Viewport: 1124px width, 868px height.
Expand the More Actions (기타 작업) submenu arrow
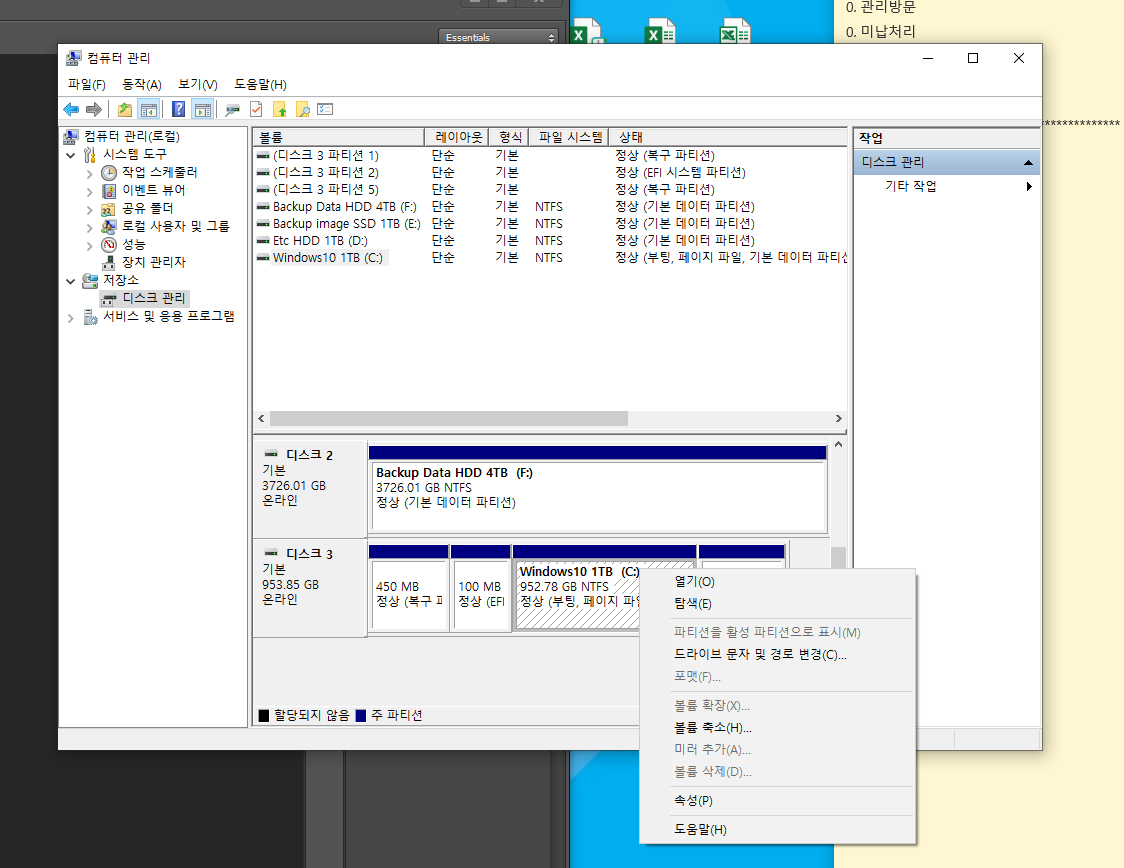coord(1029,186)
